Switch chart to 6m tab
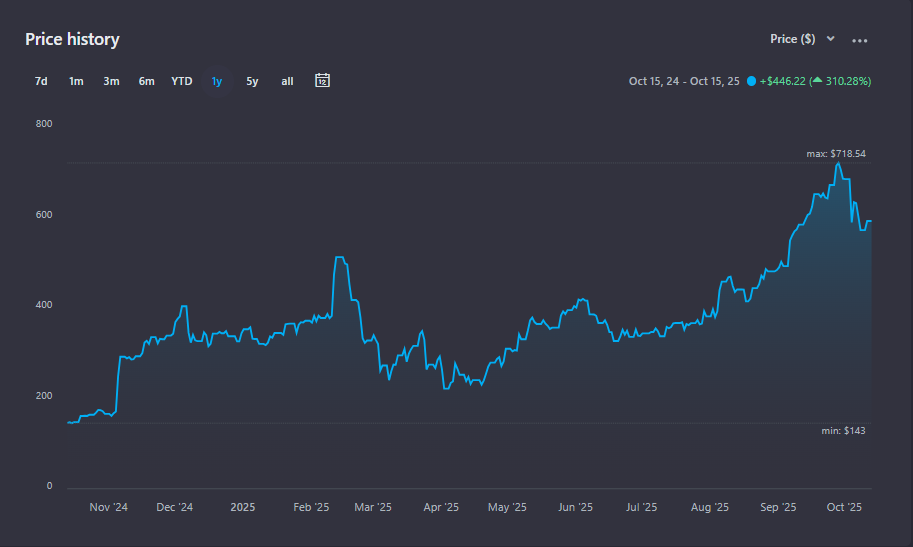 [x=146, y=81]
